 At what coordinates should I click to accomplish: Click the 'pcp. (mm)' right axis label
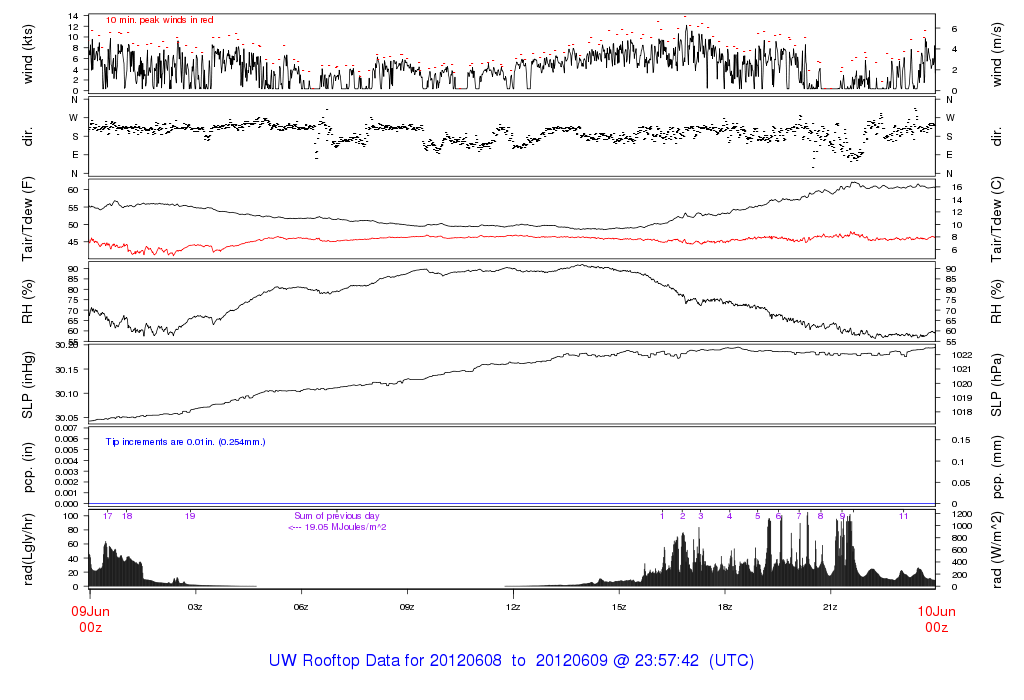(997, 465)
